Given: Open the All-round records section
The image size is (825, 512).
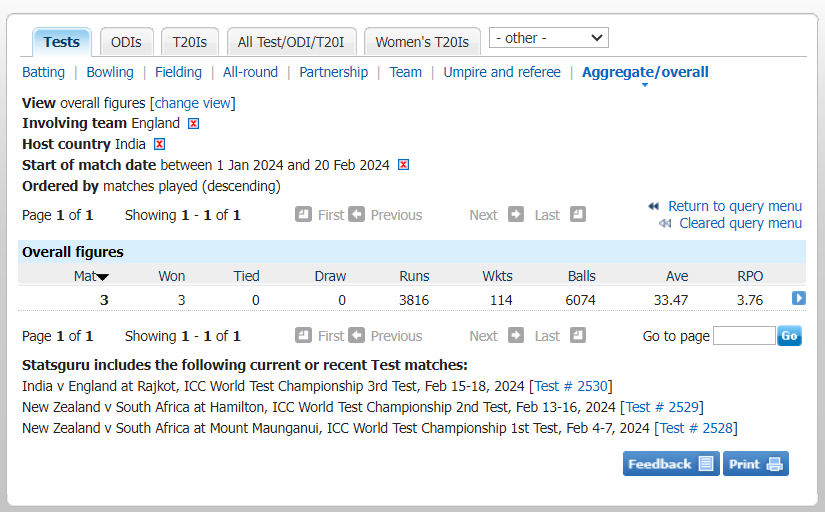Looking at the screenshot, I should [x=250, y=72].
